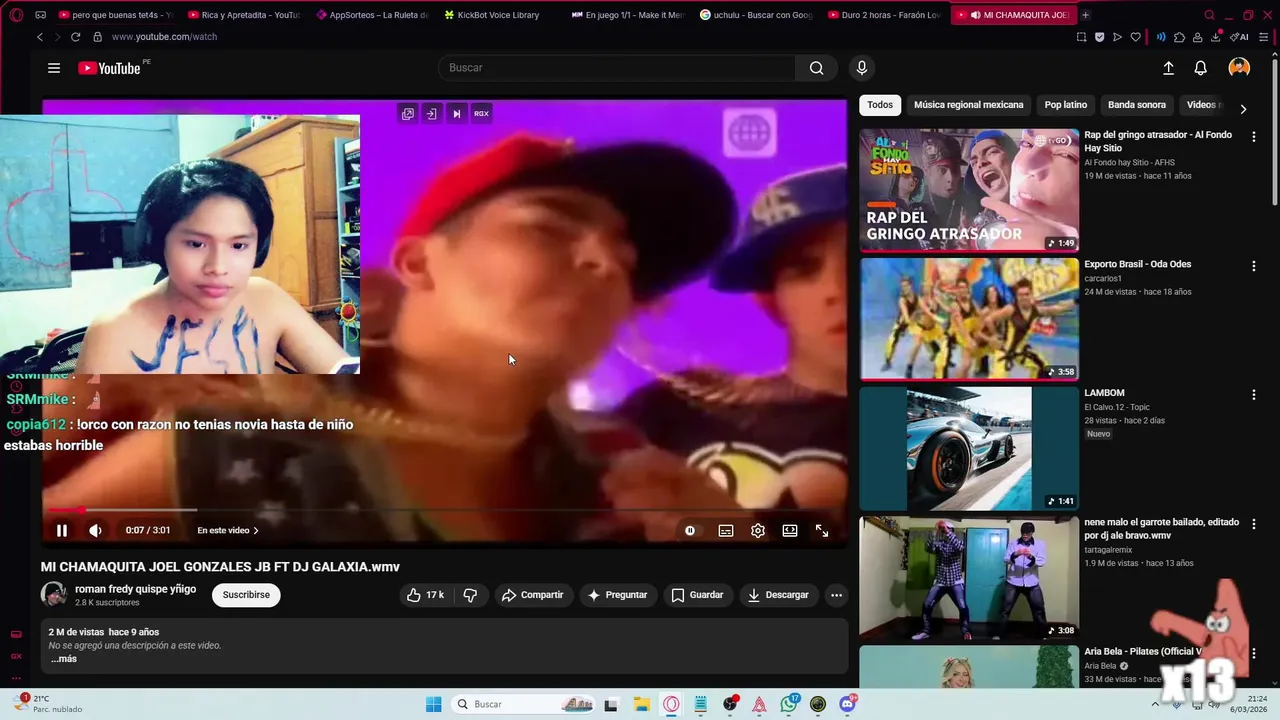Viewport: 1280px width, 720px height.
Task: Open the roman fredy quispe yñigo channel avatar
Action: coord(54,595)
